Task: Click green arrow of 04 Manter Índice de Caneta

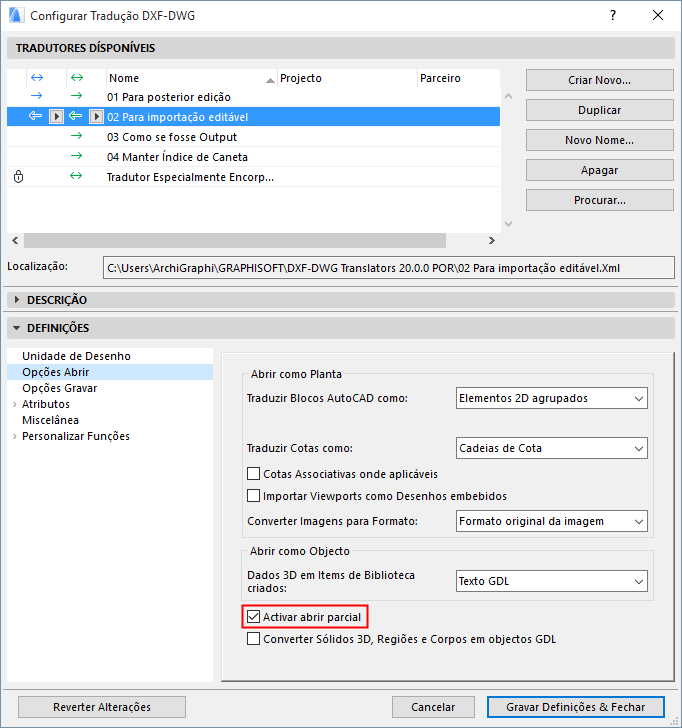Action: (x=77, y=156)
